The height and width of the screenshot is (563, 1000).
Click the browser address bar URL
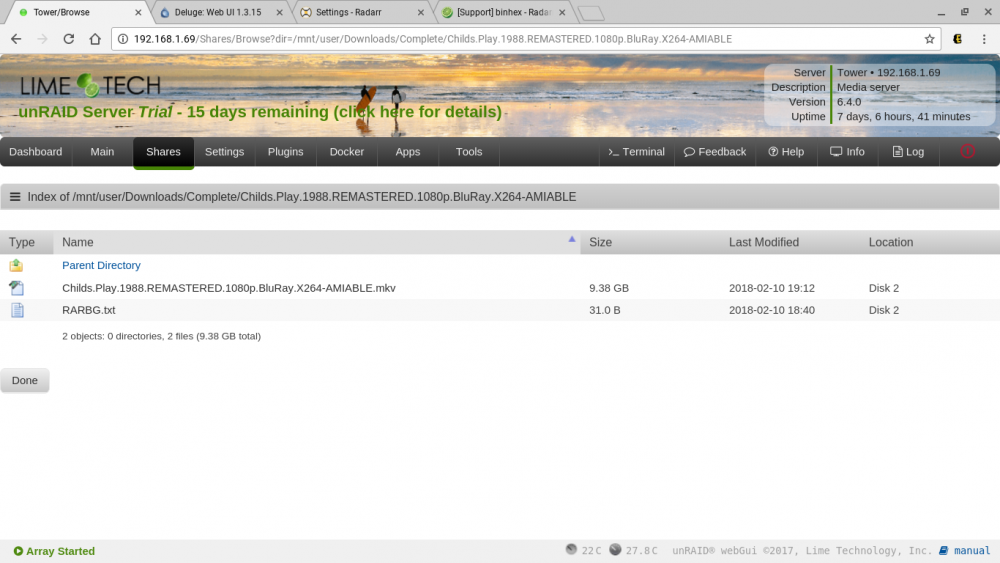click(433, 39)
